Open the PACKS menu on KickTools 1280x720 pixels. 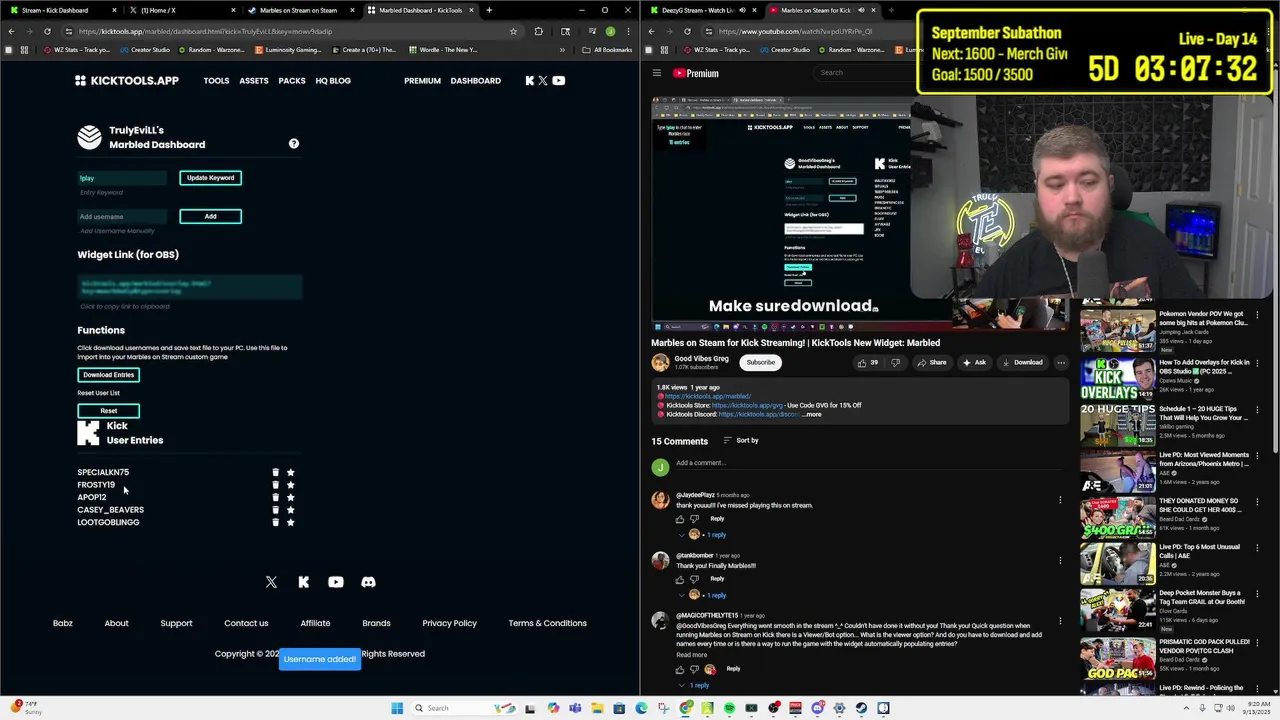click(x=292, y=81)
